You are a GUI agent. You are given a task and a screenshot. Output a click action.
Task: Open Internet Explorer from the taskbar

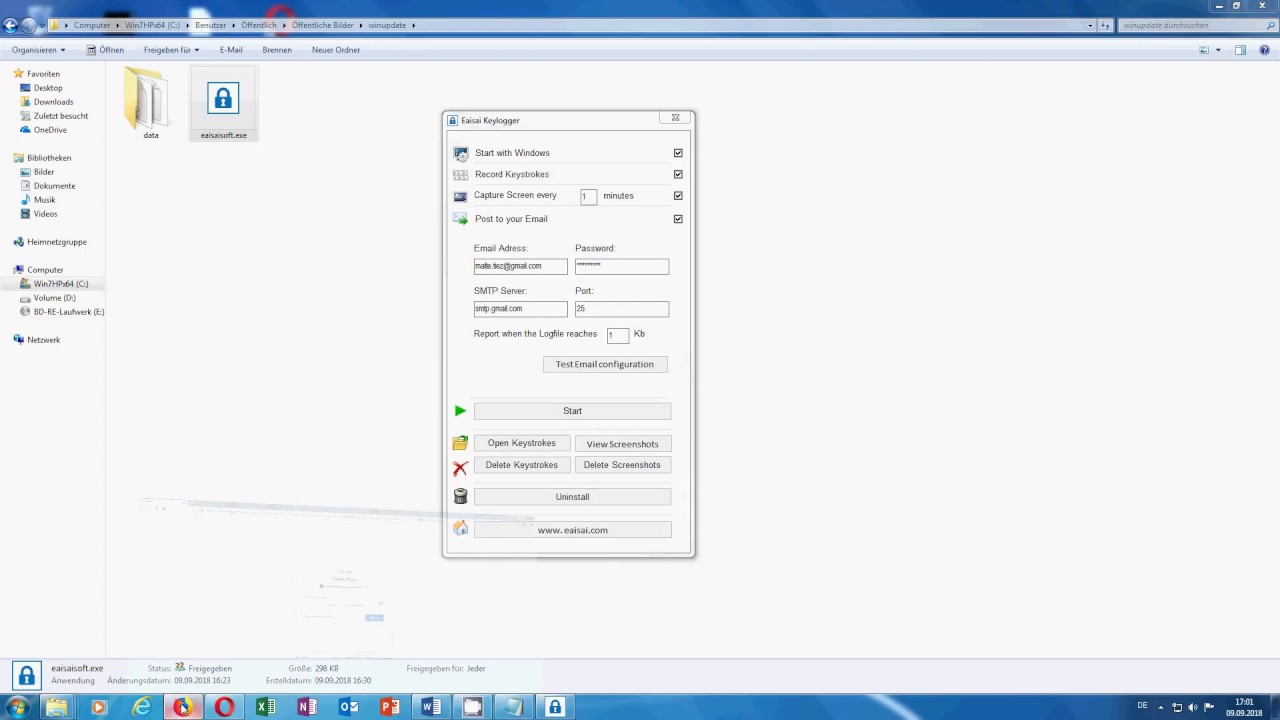(141, 707)
